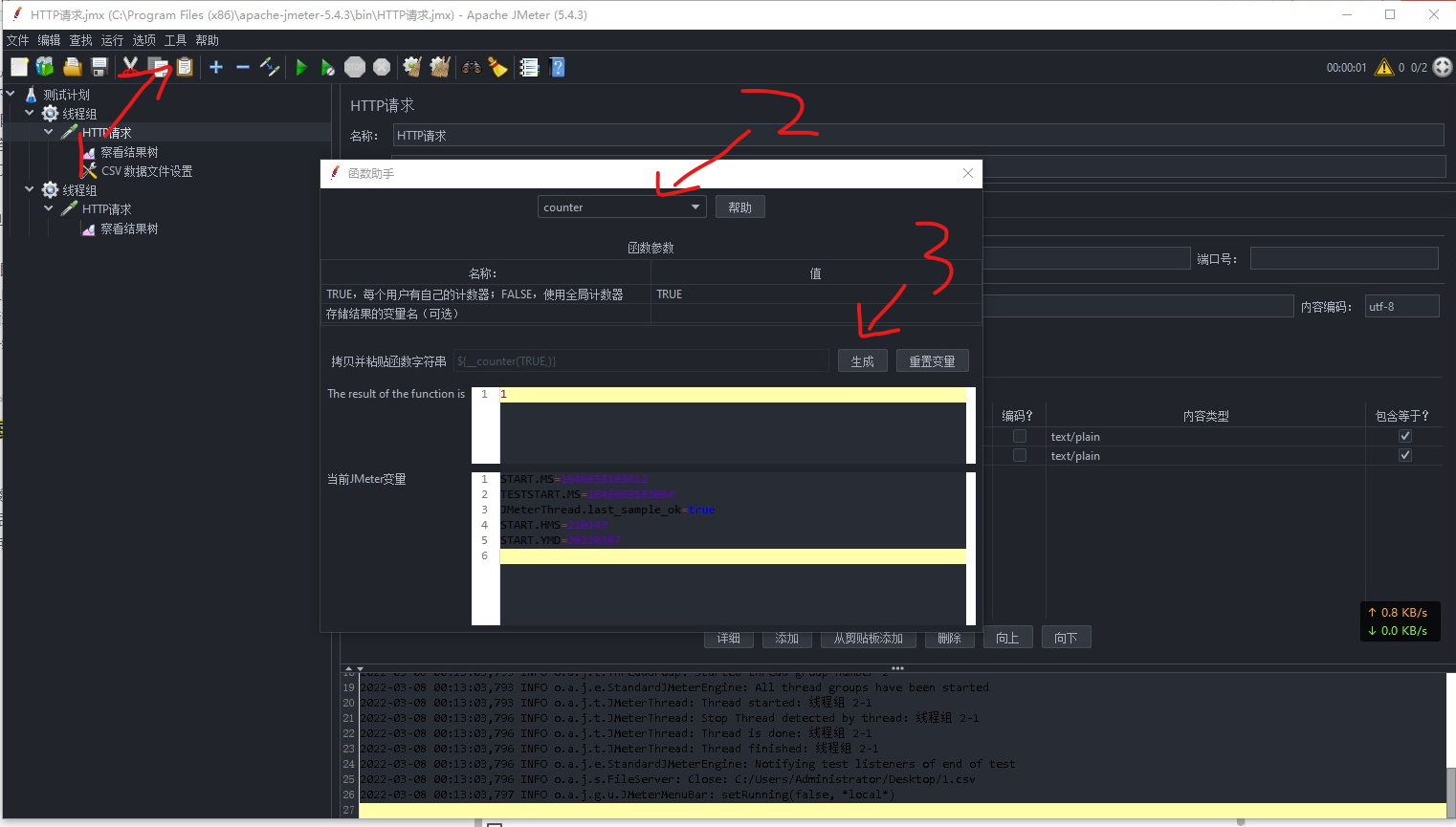
Task: Select 察看结果树 under first HTTP请求
Action: [x=129, y=152]
